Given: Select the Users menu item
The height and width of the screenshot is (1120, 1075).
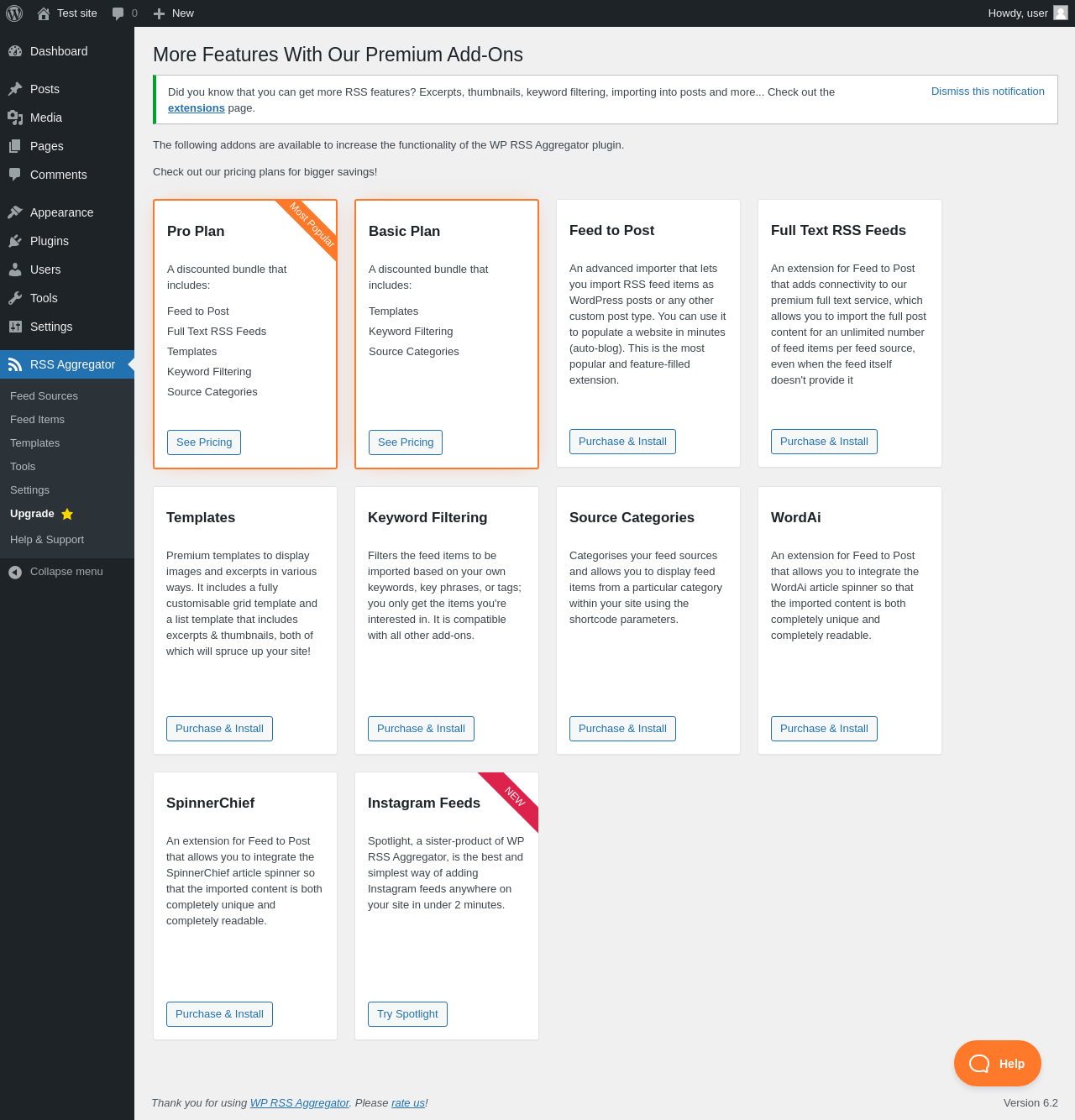Looking at the screenshot, I should pos(67,270).
